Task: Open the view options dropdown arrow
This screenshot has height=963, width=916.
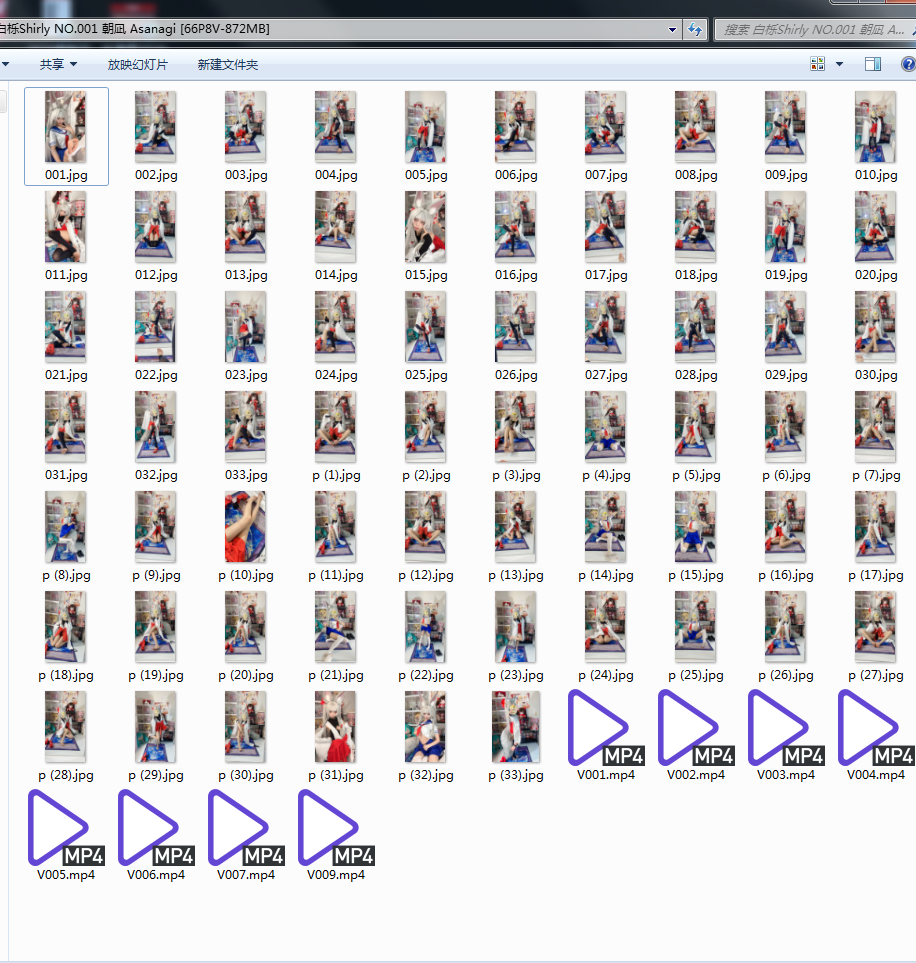Action: click(x=839, y=64)
